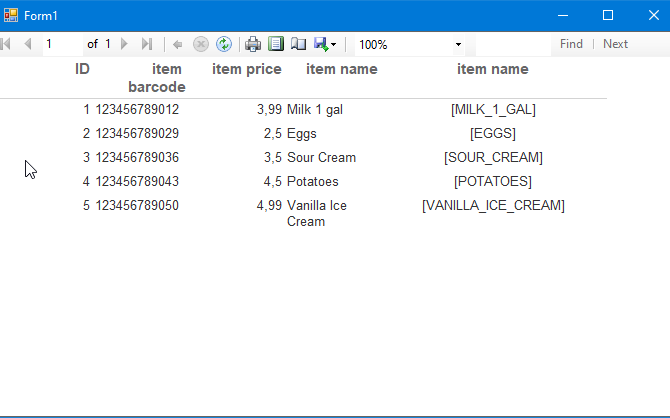Go to next page arrow

(x=124, y=44)
